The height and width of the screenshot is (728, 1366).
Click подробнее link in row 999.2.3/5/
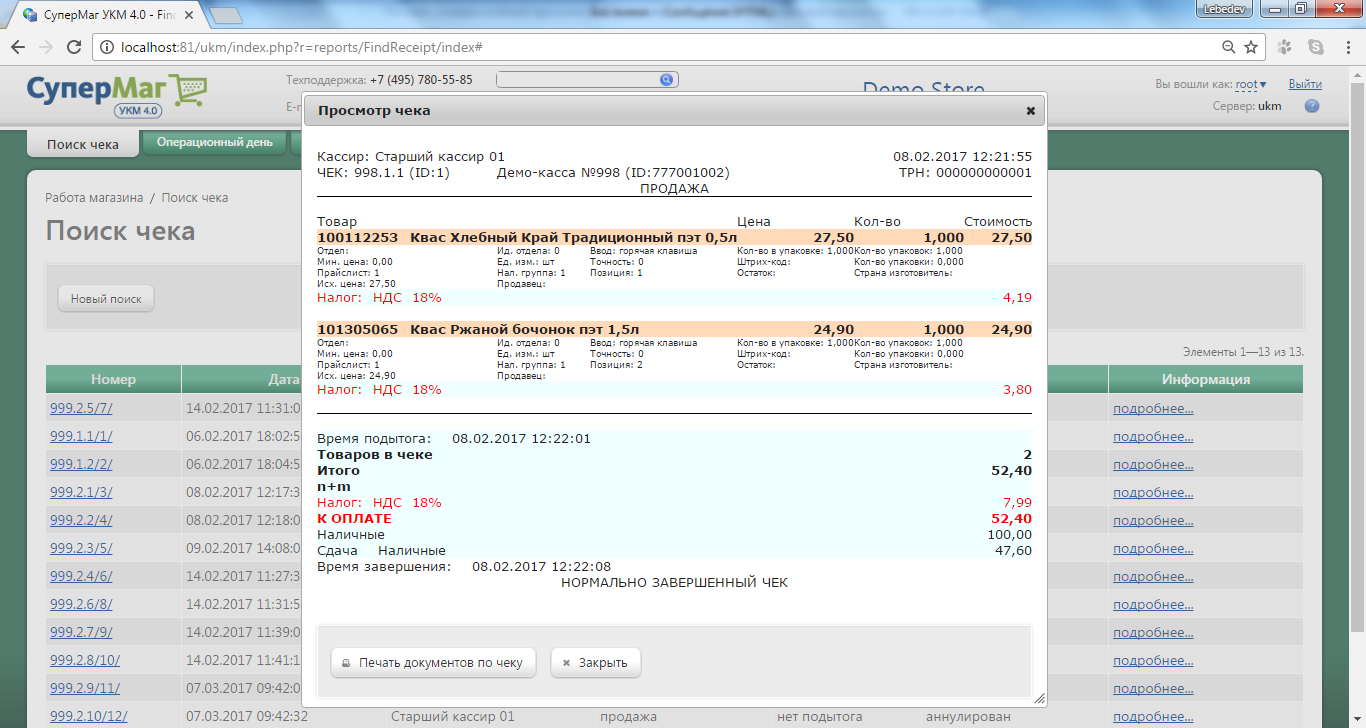1153,548
